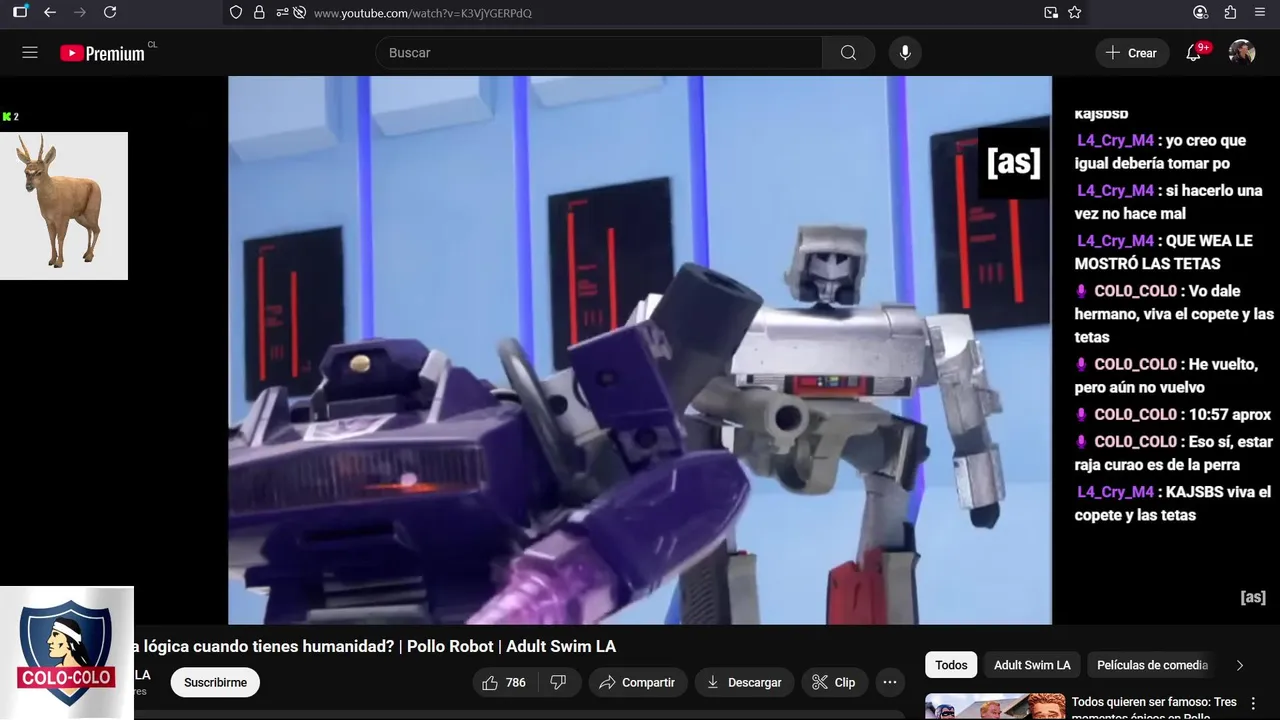
Task: Open the YouTube hamburger guide menu
Action: 30,53
